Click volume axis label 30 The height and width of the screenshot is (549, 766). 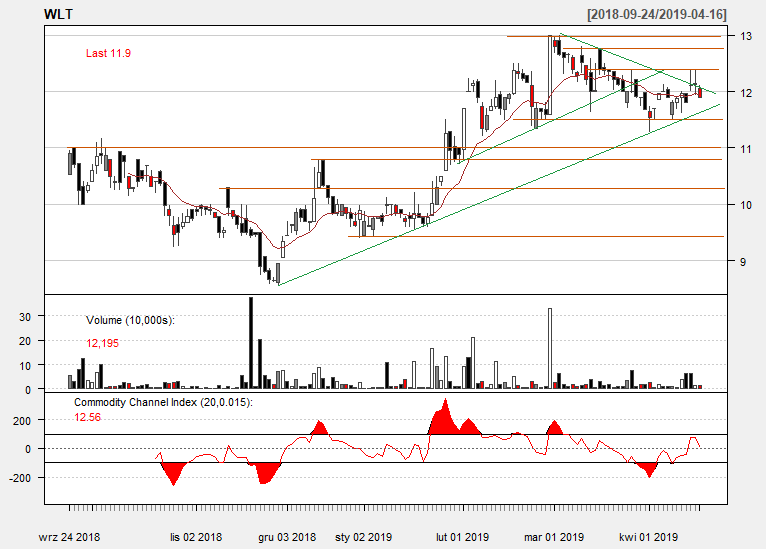pyautogui.click(x=25, y=317)
